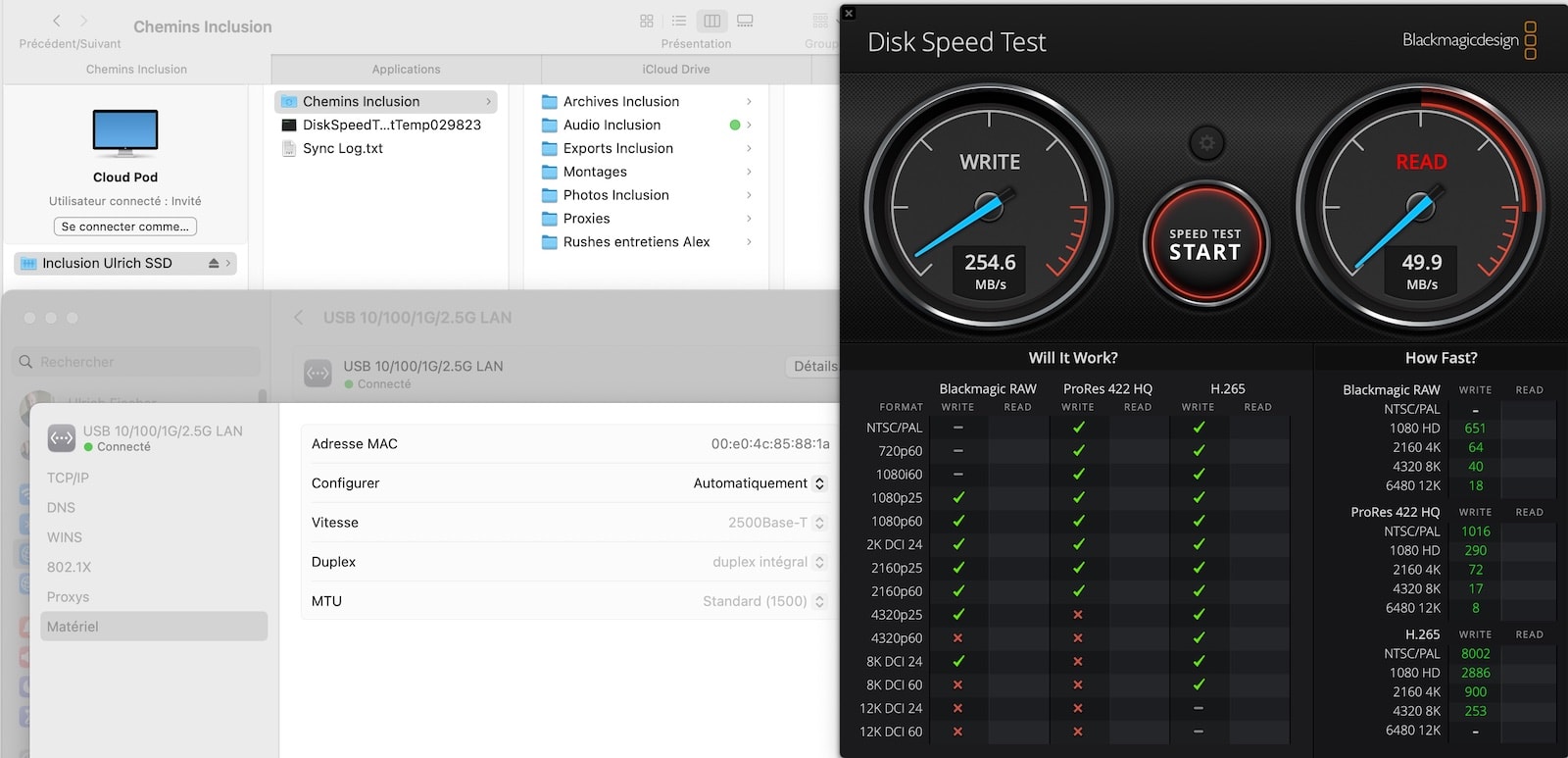Switch Finder to gallery view

click(745, 21)
